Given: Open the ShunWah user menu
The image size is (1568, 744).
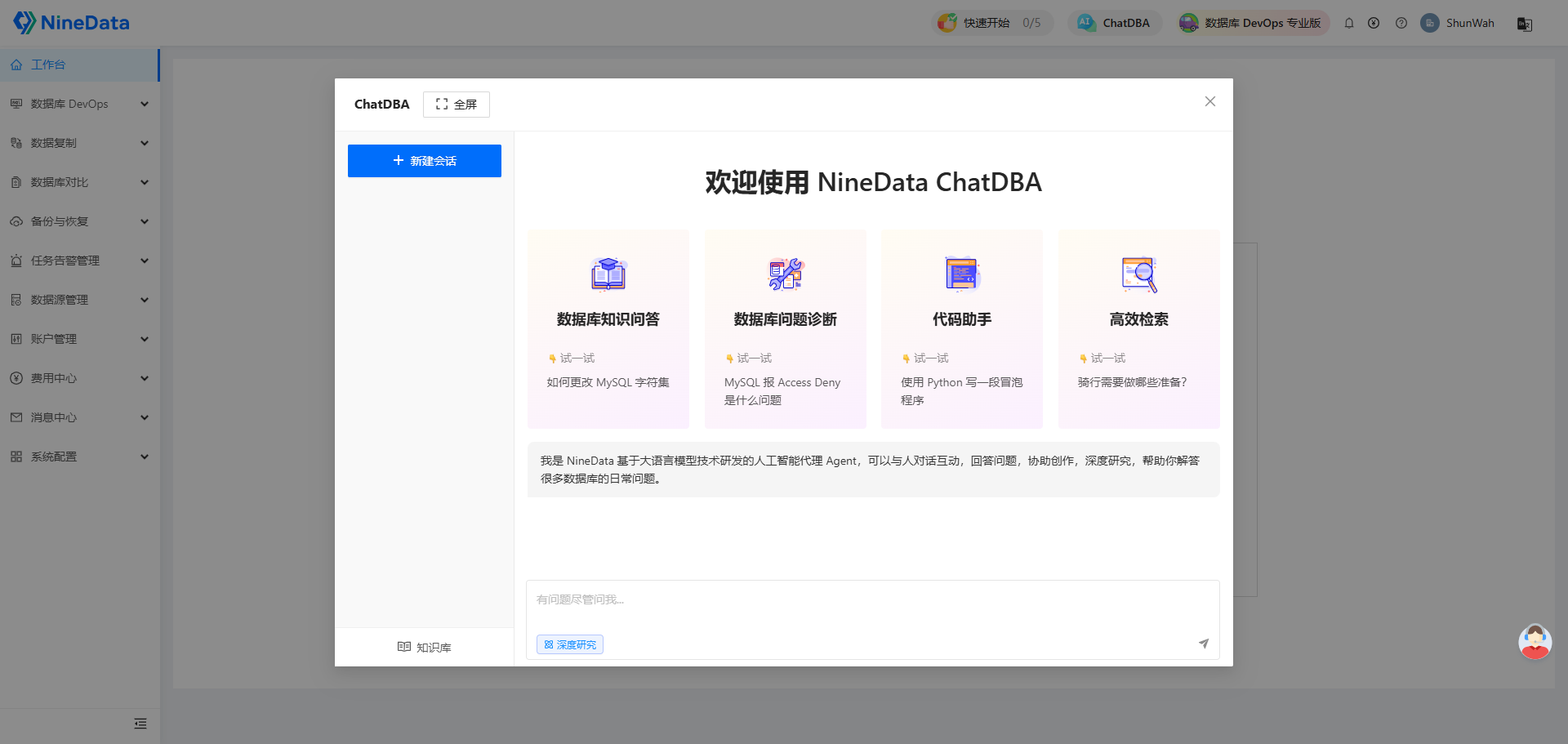Looking at the screenshot, I should click(1458, 23).
